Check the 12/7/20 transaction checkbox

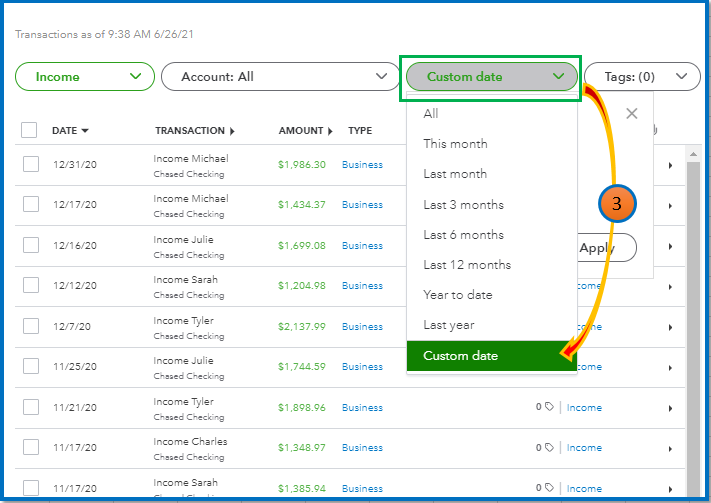click(31, 326)
